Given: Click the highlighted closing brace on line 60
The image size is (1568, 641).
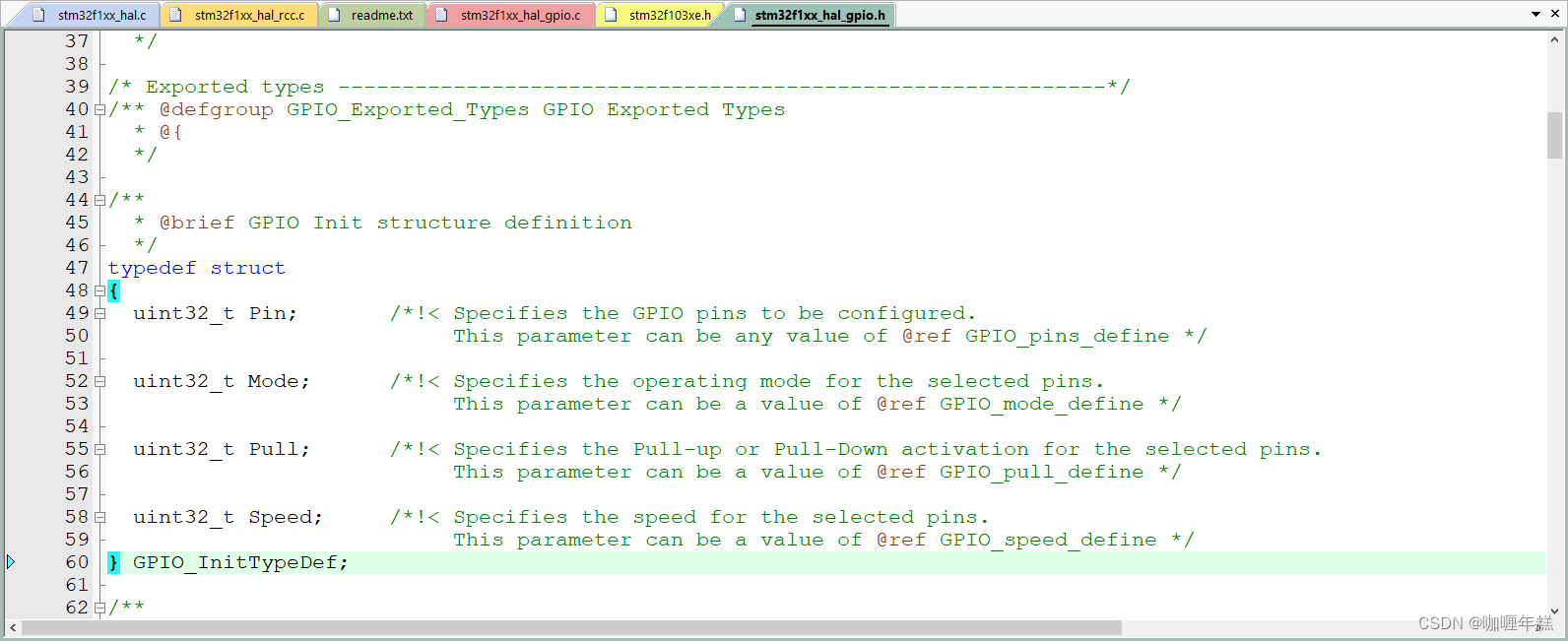Looking at the screenshot, I should [114, 562].
